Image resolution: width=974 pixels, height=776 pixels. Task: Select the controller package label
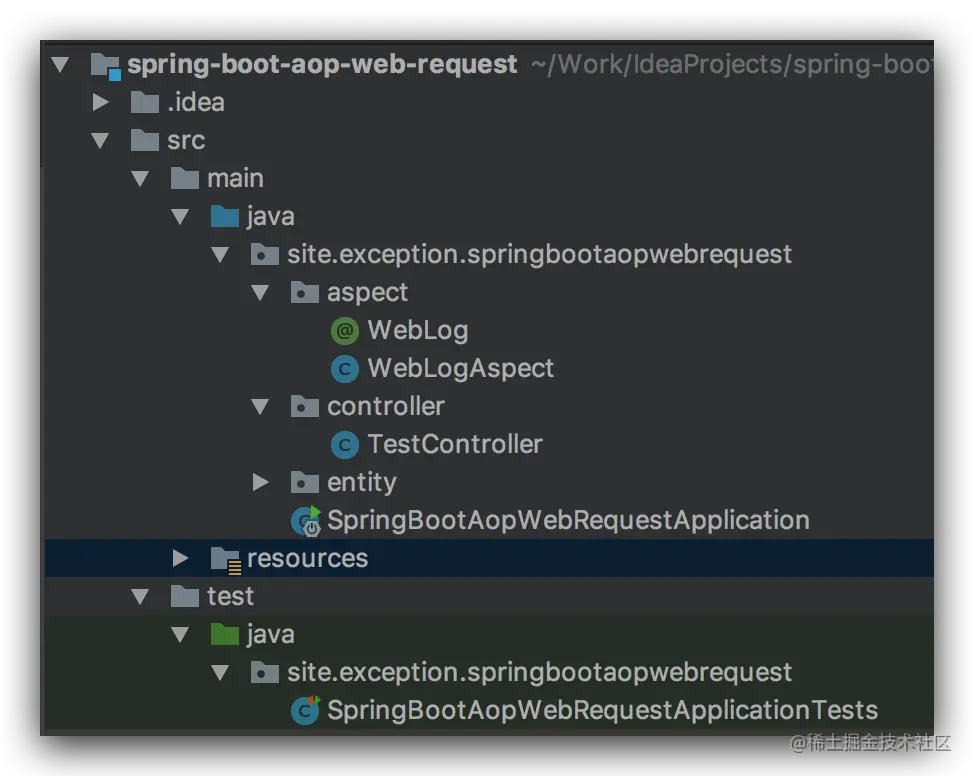(x=386, y=407)
